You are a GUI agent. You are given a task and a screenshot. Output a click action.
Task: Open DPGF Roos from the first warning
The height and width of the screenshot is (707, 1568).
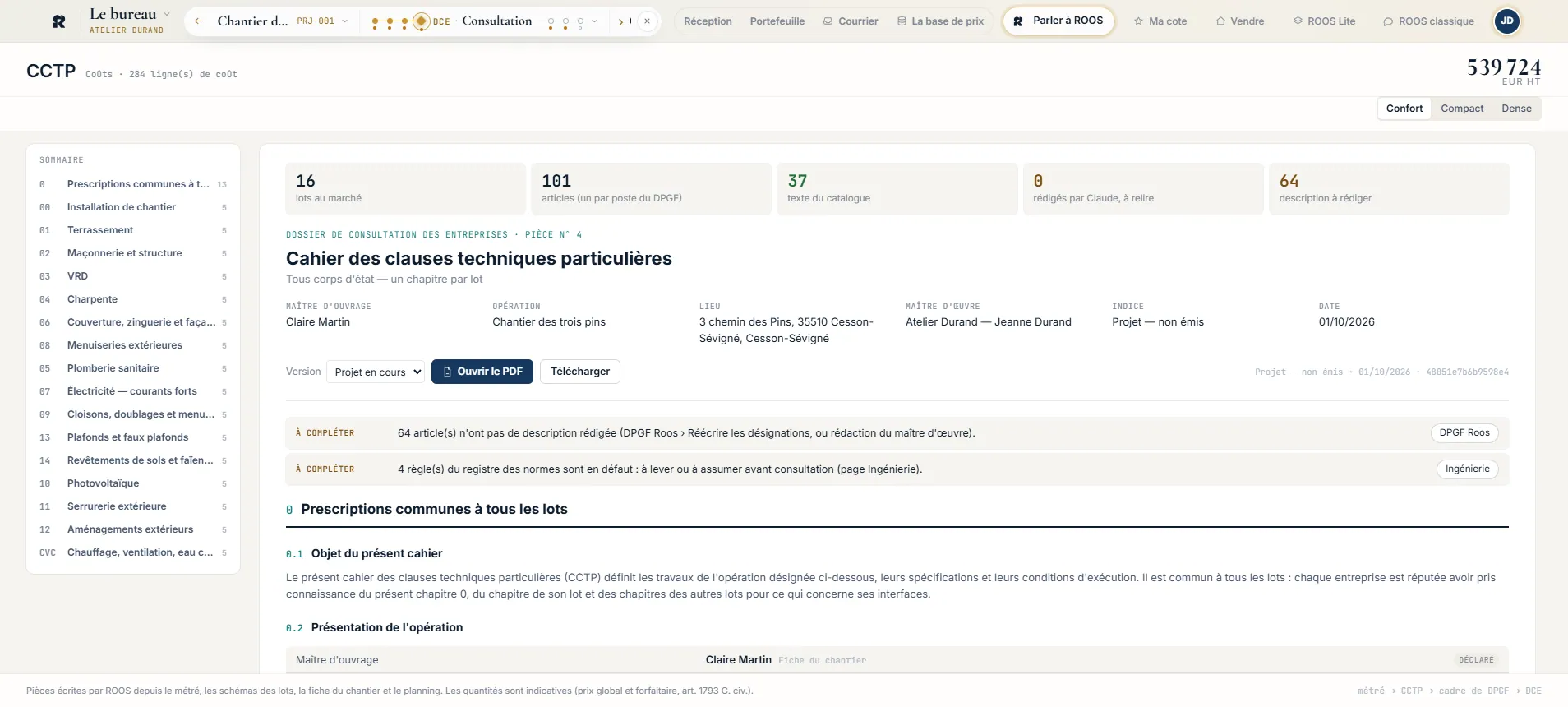[1464, 433]
